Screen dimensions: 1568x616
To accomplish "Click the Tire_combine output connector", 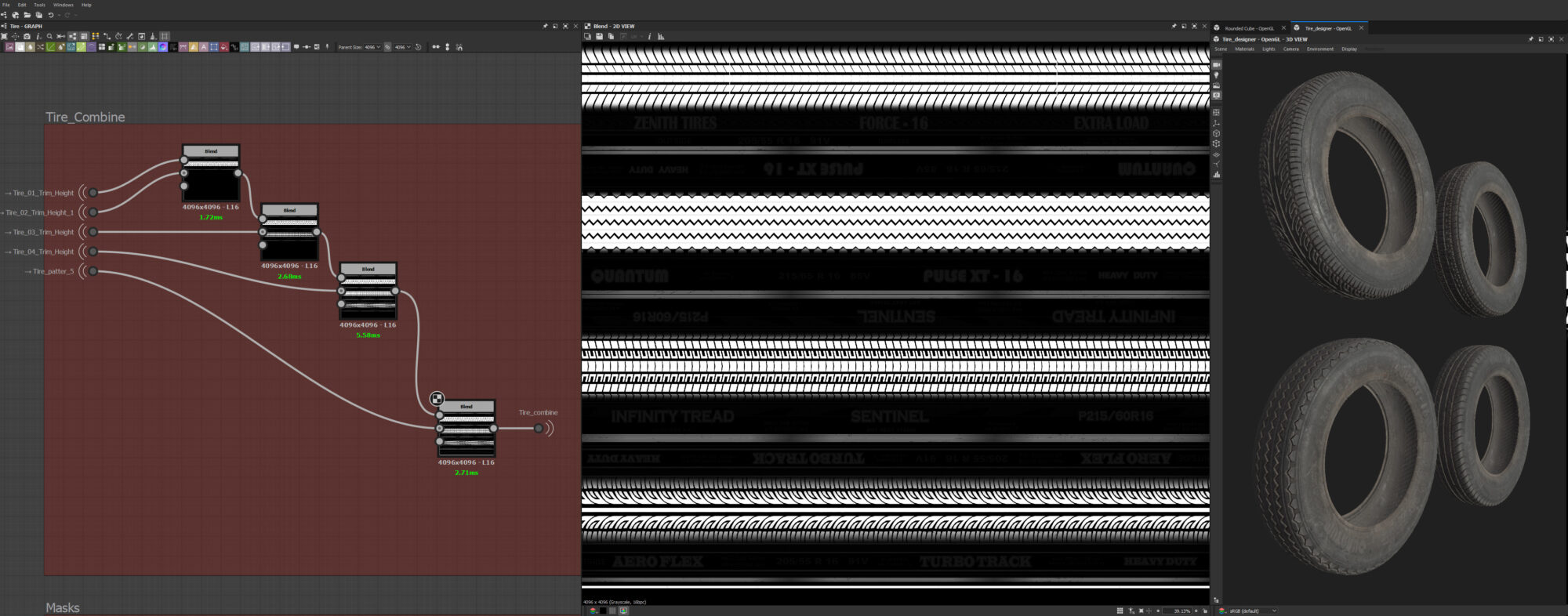I will (539, 428).
